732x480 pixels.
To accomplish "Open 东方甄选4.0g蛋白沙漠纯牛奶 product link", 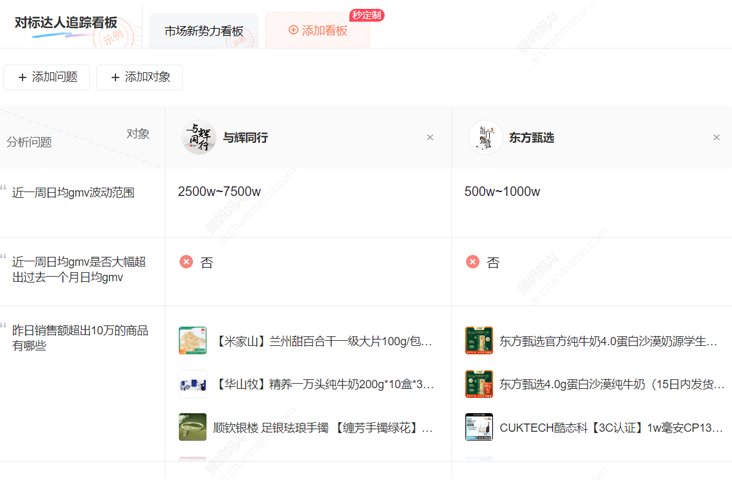I will 612,385.
